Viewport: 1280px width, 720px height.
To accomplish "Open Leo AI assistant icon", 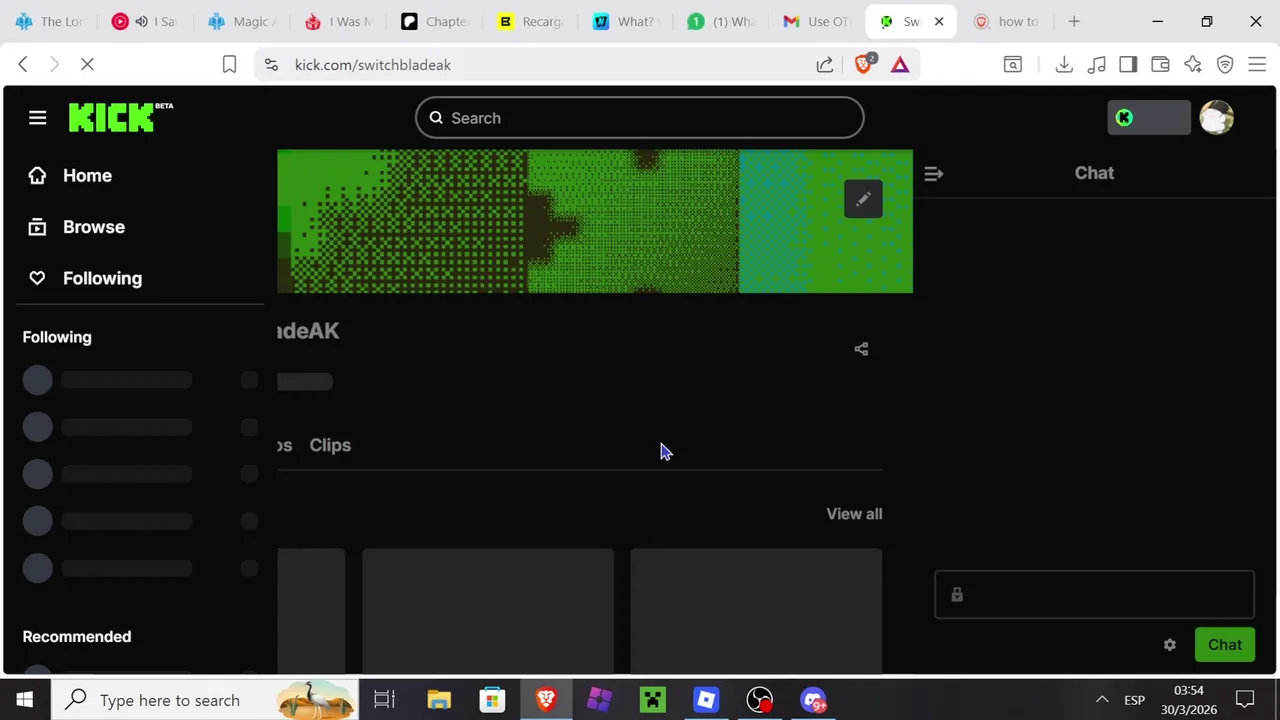I will click(x=1193, y=65).
